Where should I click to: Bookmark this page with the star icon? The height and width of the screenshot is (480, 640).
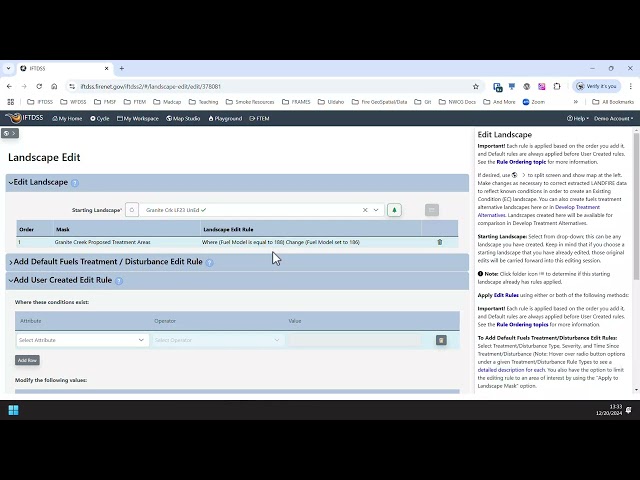(476, 86)
